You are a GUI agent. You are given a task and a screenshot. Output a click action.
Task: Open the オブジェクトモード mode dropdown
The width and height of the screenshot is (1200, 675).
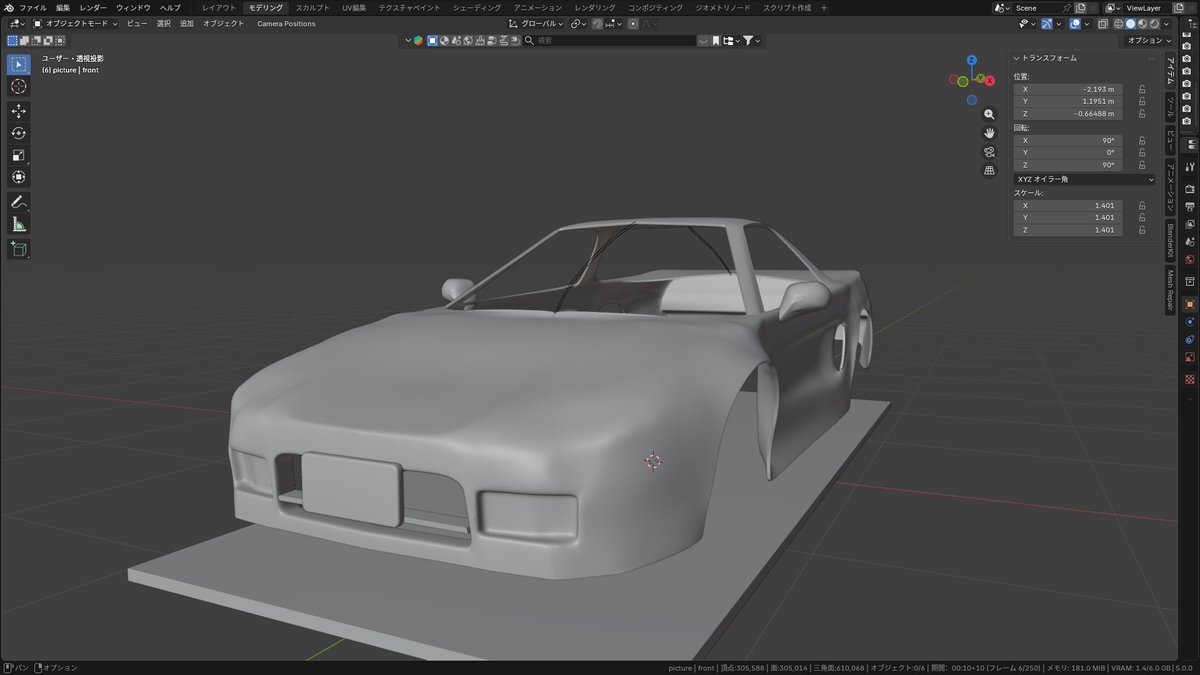[x=75, y=23]
